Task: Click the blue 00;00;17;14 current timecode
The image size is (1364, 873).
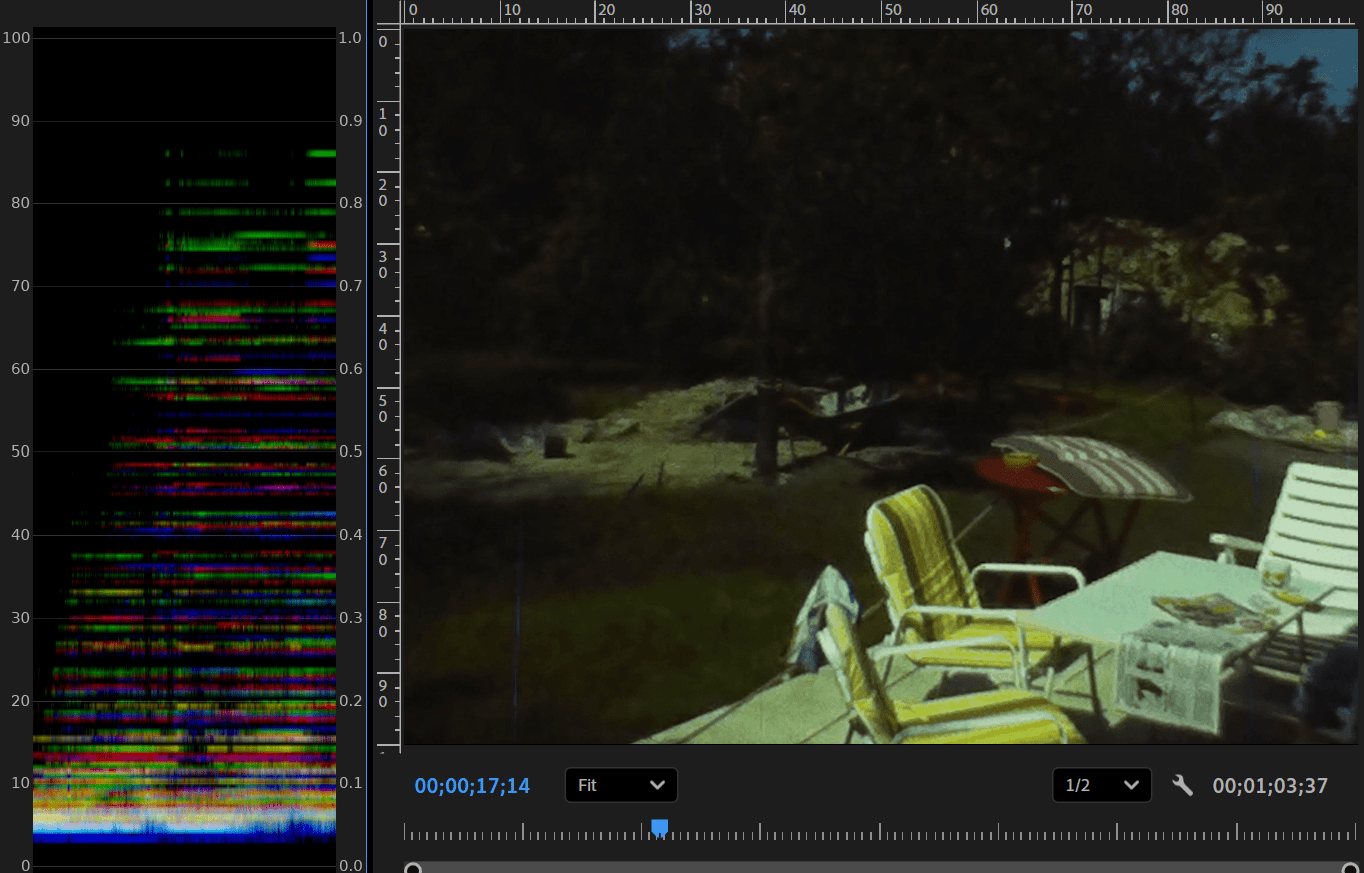Action: [x=472, y=786]
